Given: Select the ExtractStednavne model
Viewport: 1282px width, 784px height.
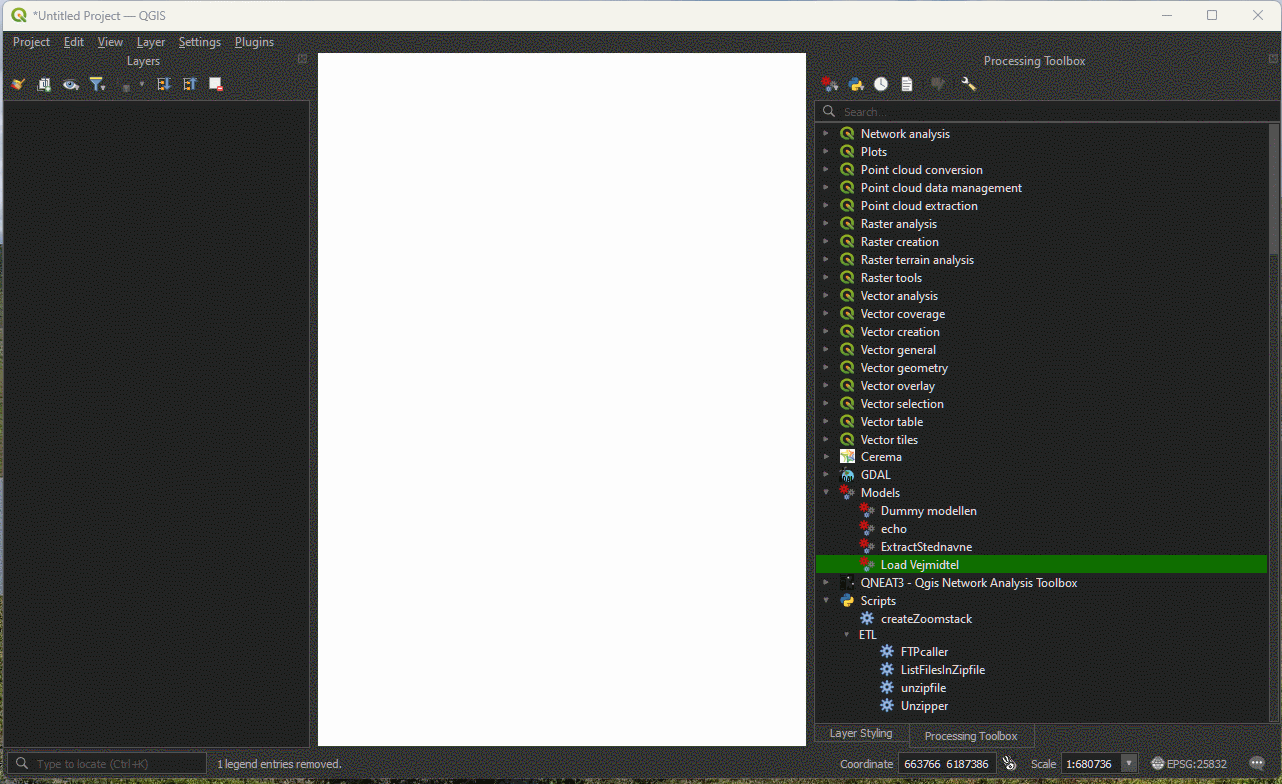Looking at the screenshot, I should tap(926, 547).
